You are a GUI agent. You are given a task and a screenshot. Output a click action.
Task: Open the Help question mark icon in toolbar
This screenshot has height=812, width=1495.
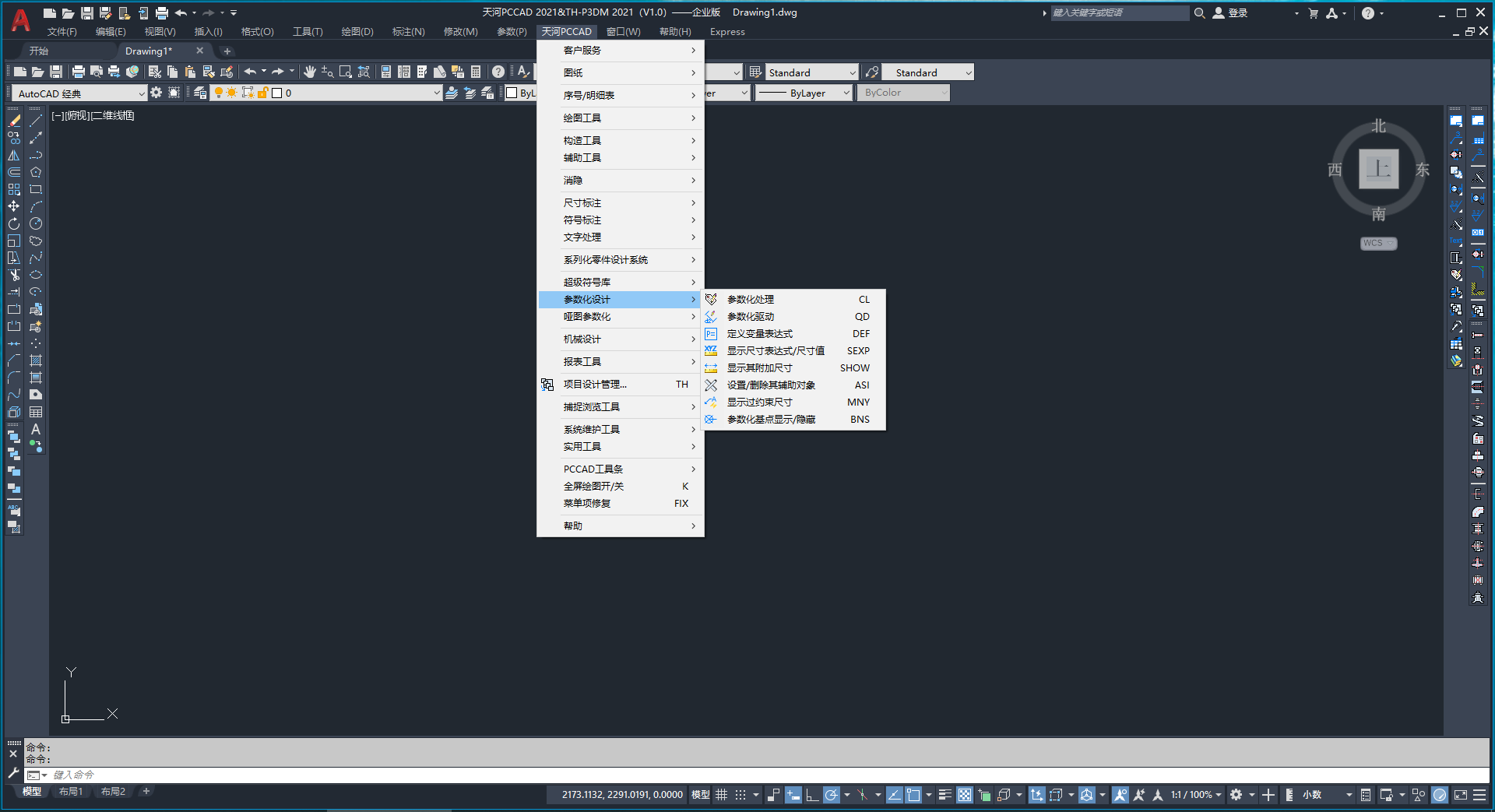point(498,72)
